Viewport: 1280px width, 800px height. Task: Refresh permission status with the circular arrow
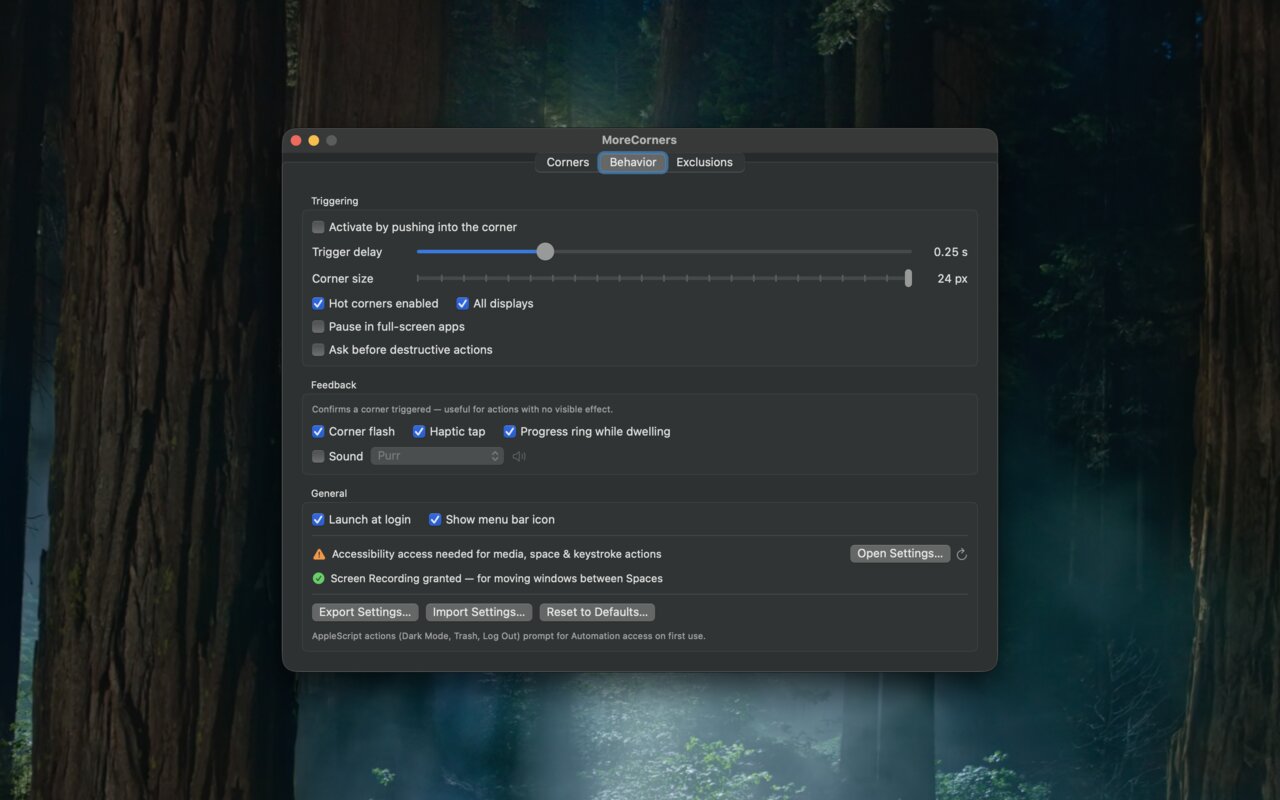(961, 554)
